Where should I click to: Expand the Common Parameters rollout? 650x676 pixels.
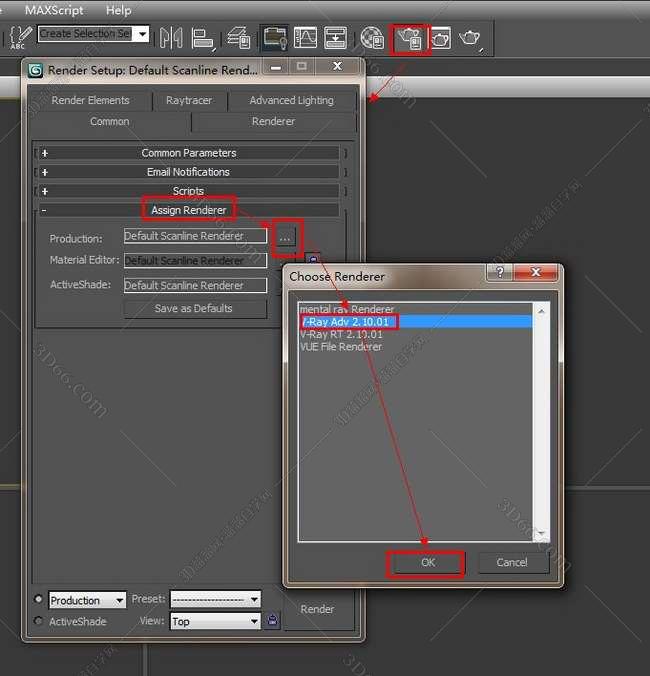[189, 153]
